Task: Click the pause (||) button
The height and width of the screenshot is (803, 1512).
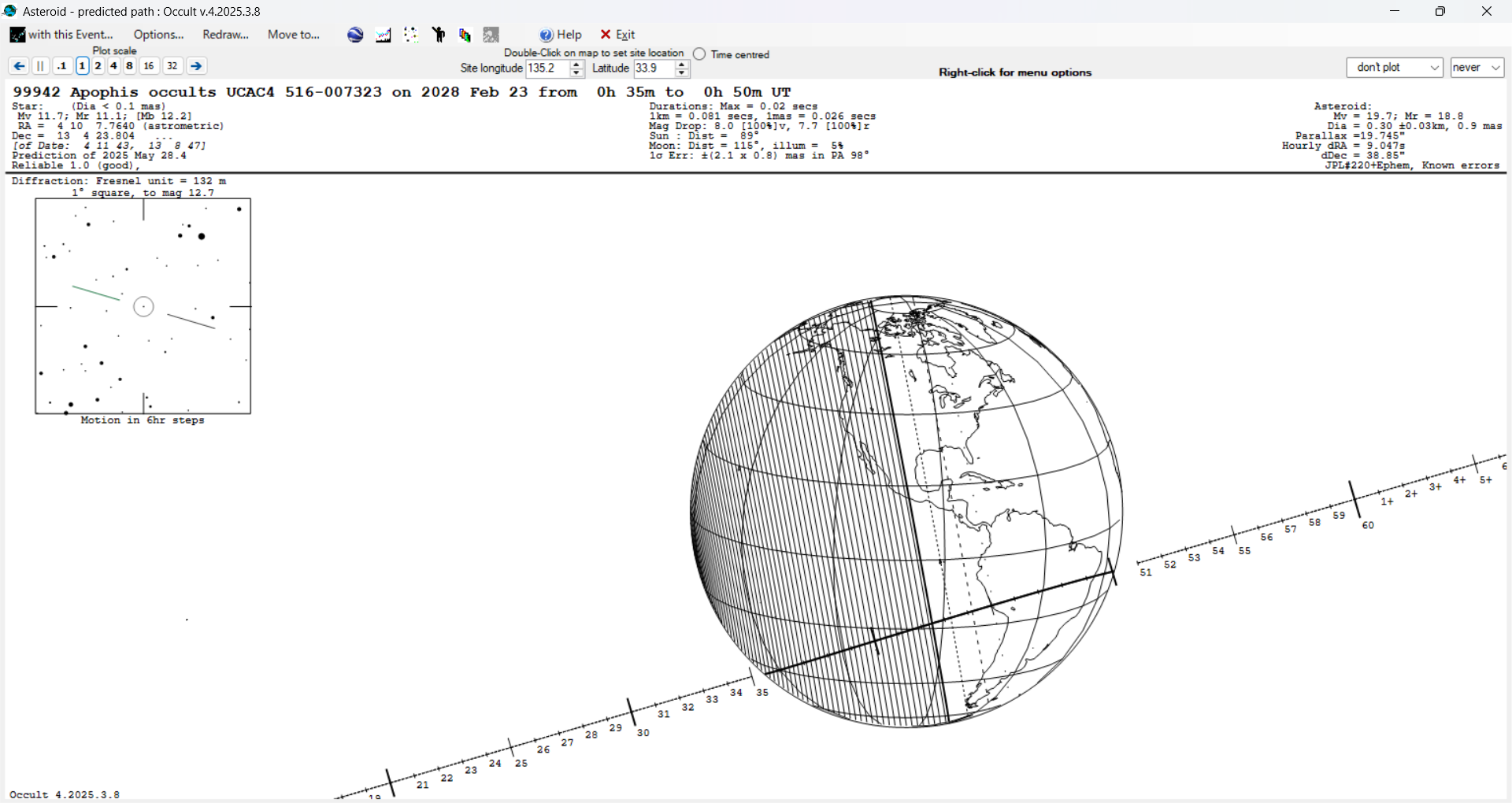Action: pyautogui.click(x=41, y=66)
